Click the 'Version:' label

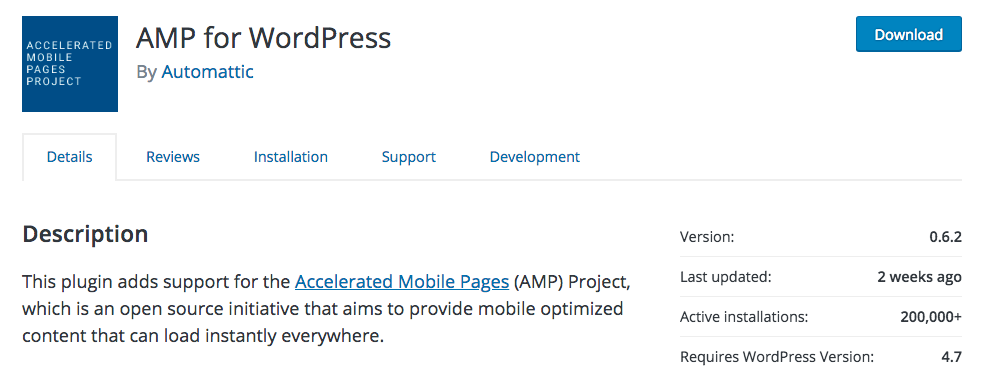(x=707, y=237)
